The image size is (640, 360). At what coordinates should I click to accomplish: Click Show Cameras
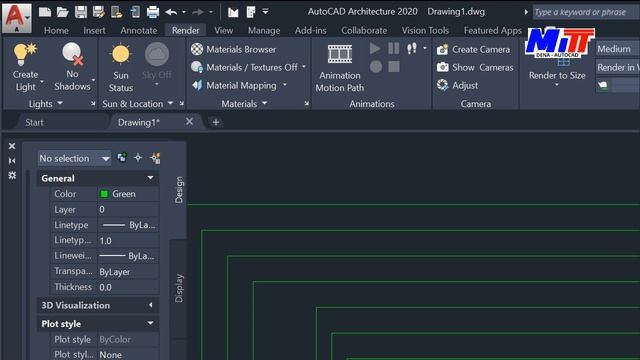(475, 67)
